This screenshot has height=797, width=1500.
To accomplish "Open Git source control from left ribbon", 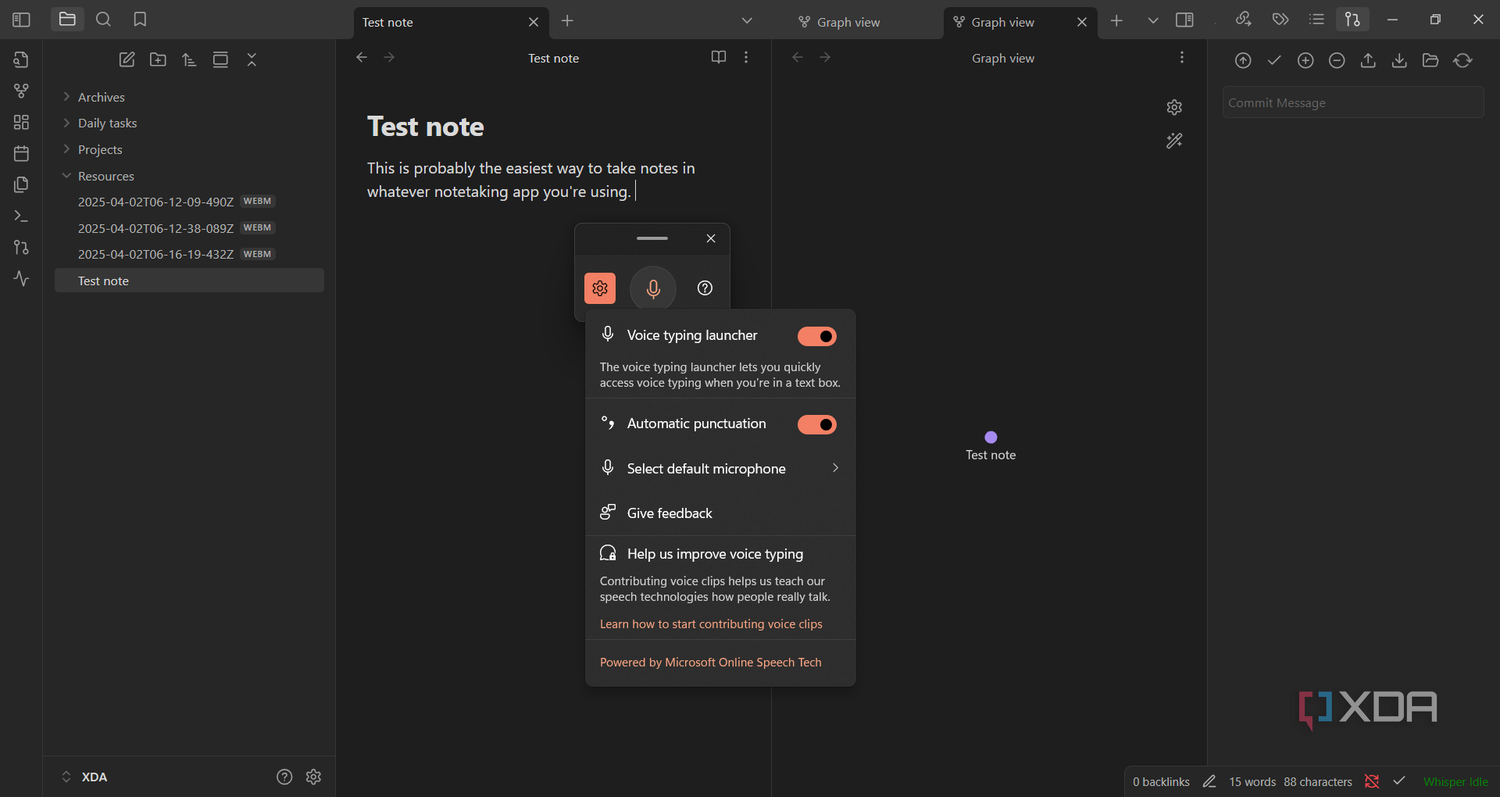I will click(x=21, y=247).
